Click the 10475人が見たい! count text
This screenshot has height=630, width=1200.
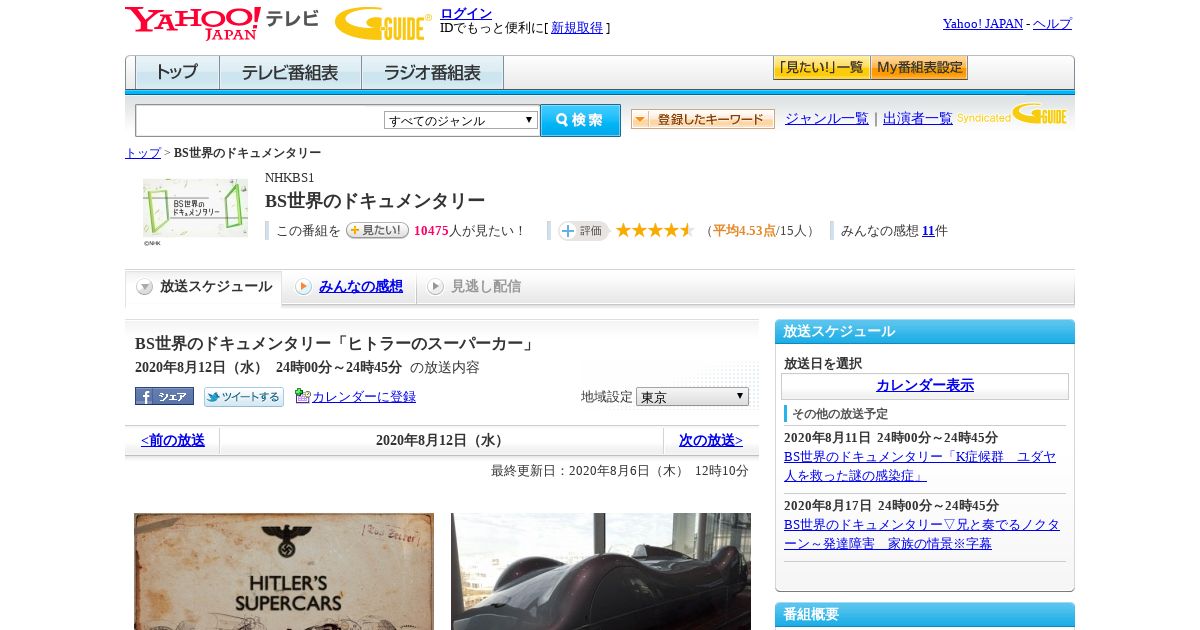pos(469,231)
